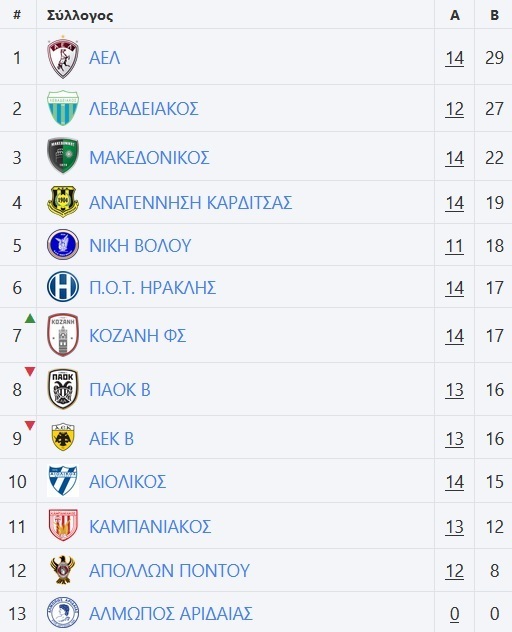Open ΑΕΛ matches played count 14
512x632 pixels.
point(454,58)
